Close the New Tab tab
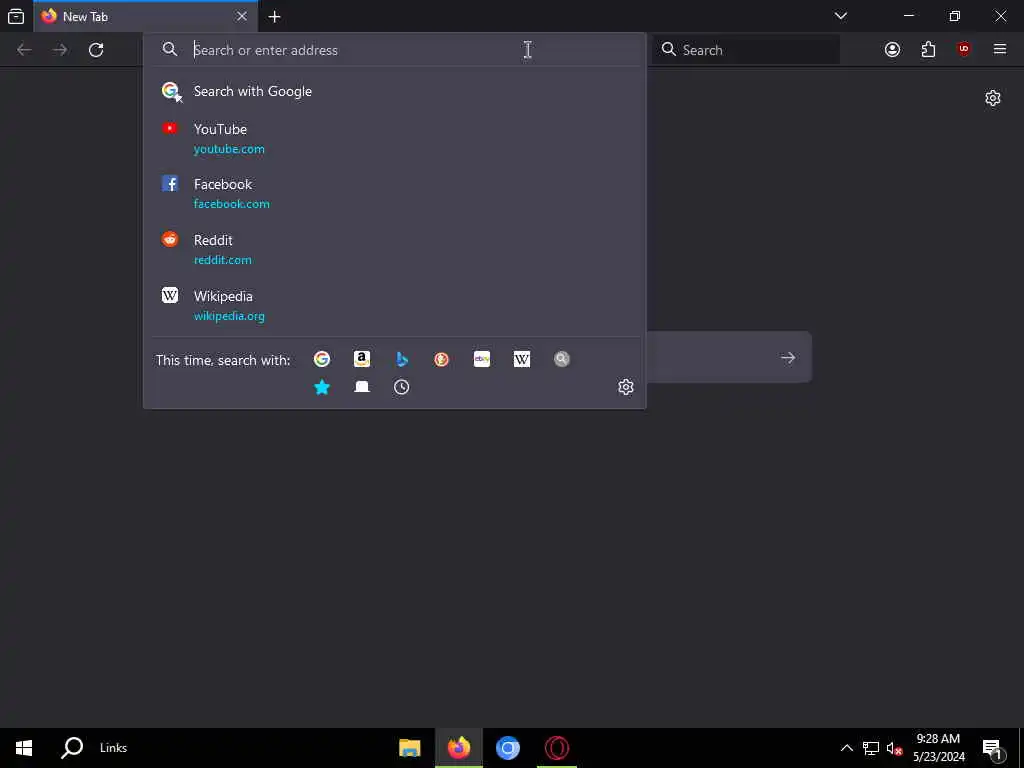The height and width of the screenshot is (768, 1024). (x=242, y=16)
